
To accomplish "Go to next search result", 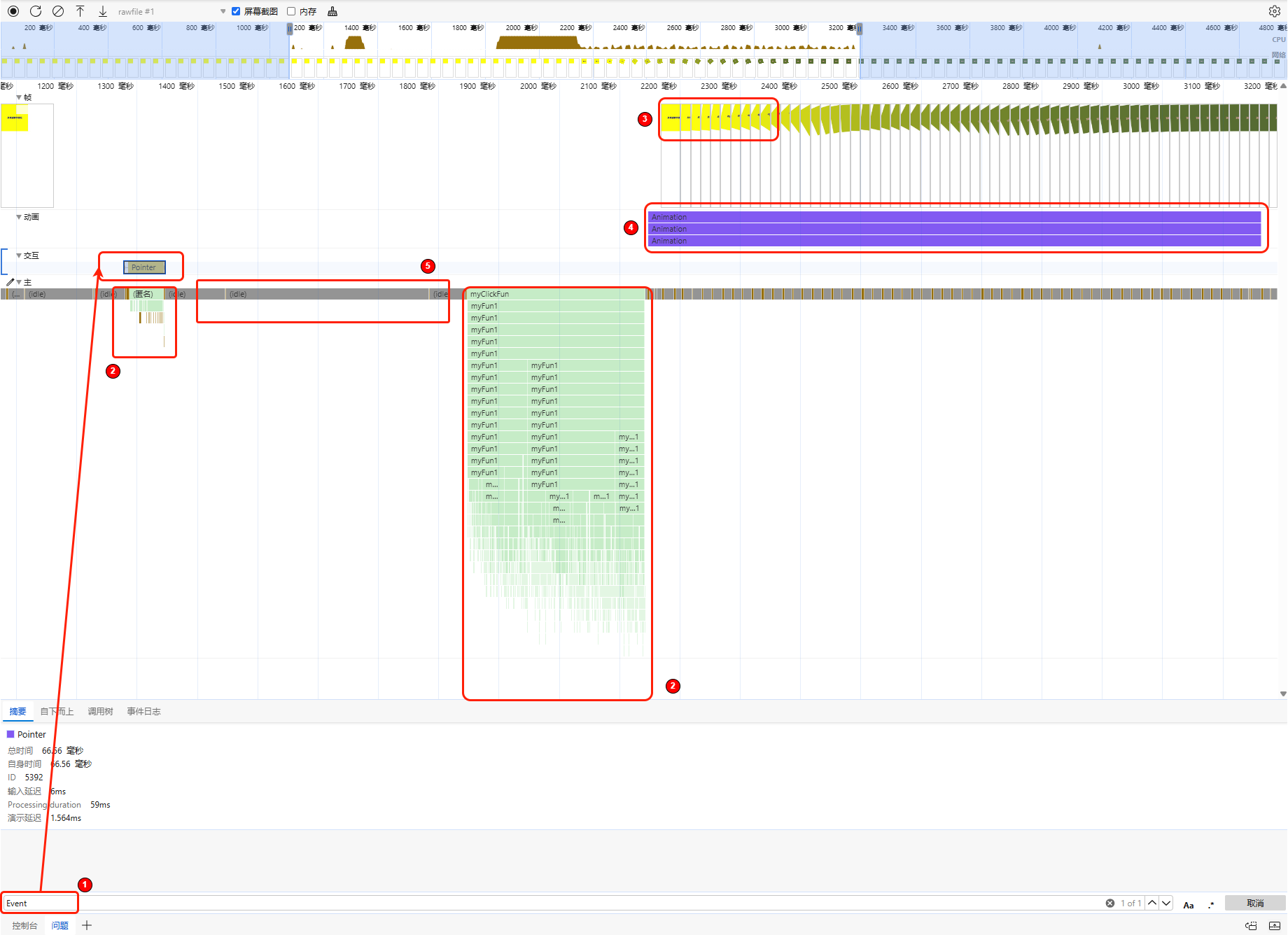I will click(x=1166, y=903).
